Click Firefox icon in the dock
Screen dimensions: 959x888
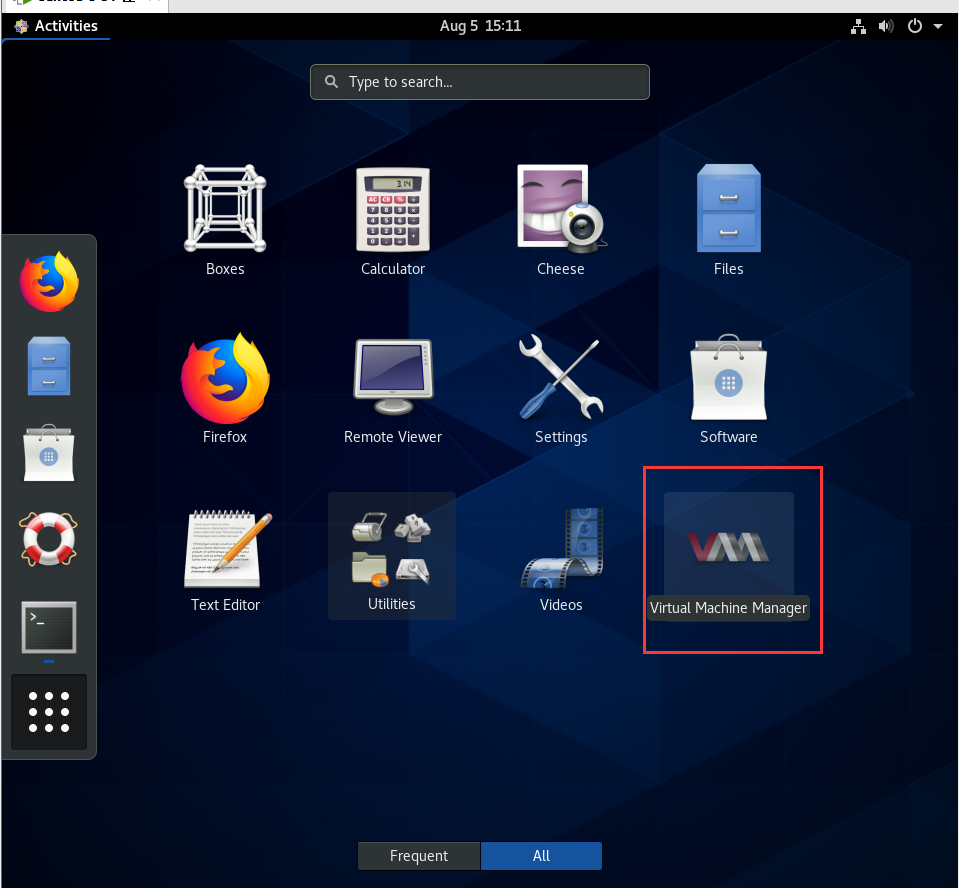[x=49, y=281]
